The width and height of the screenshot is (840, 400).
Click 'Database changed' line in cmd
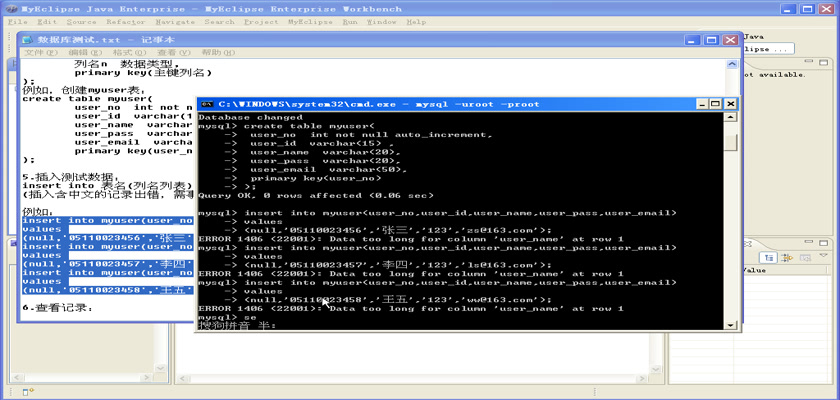[250, 117]
